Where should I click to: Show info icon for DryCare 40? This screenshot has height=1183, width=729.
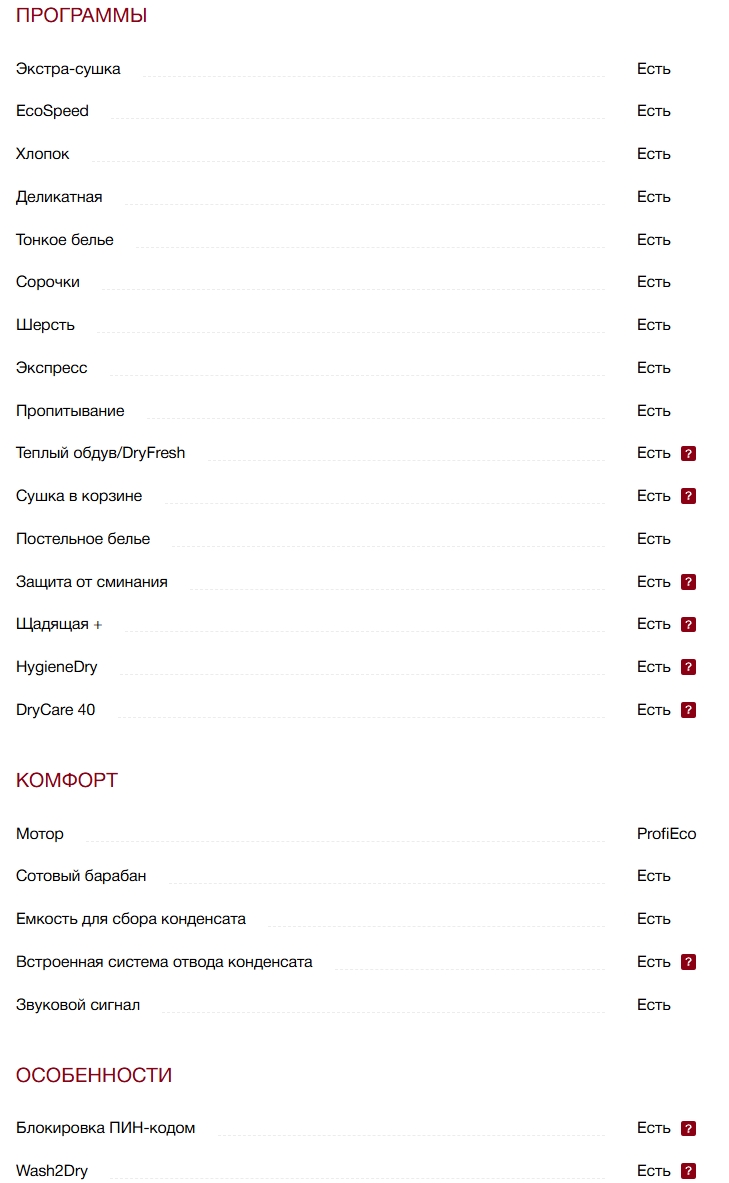pyautogui.click(x=688, y=710)
